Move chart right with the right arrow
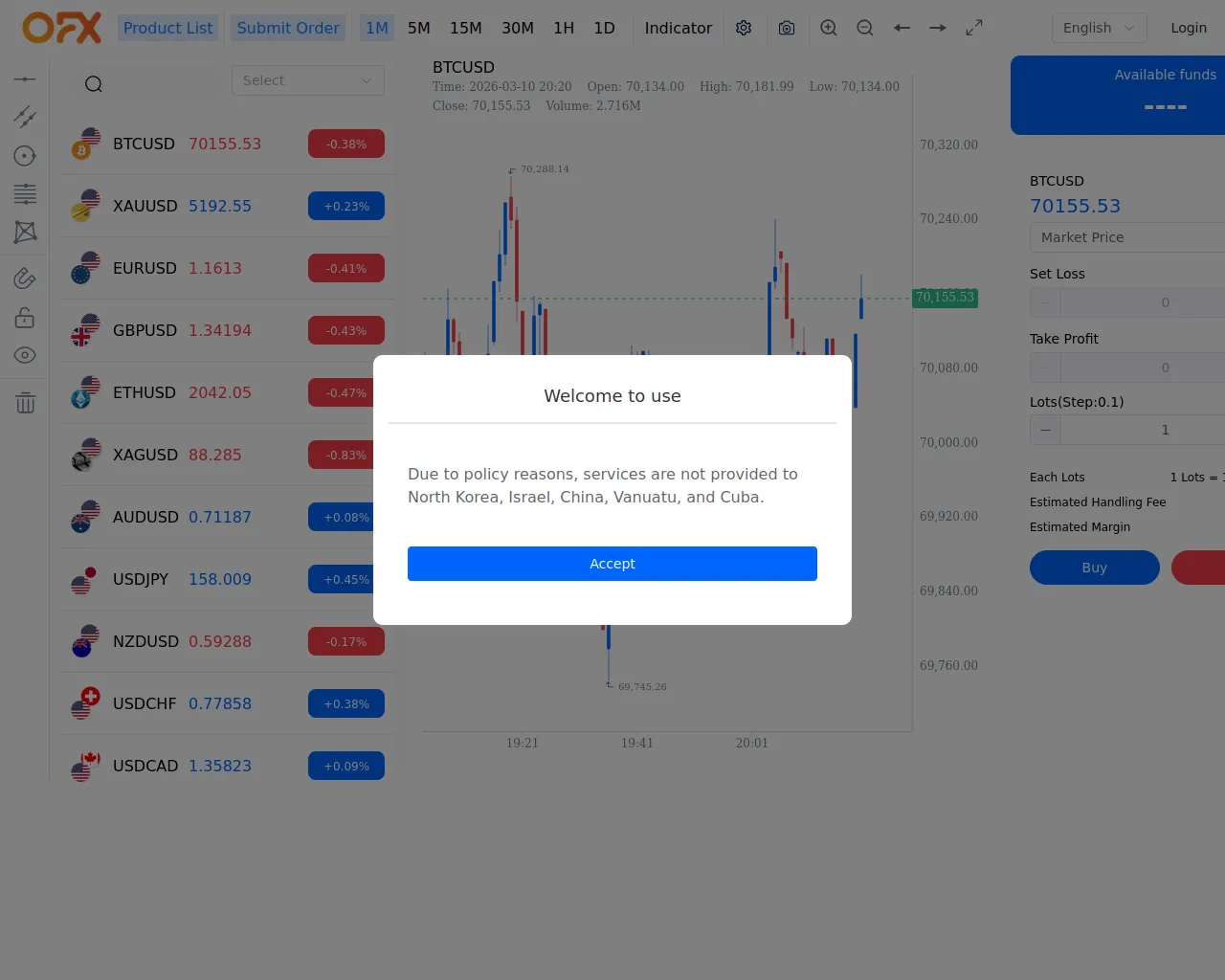Image resolution: width=1225 pixels, height=980 pixels. (938, 28)
